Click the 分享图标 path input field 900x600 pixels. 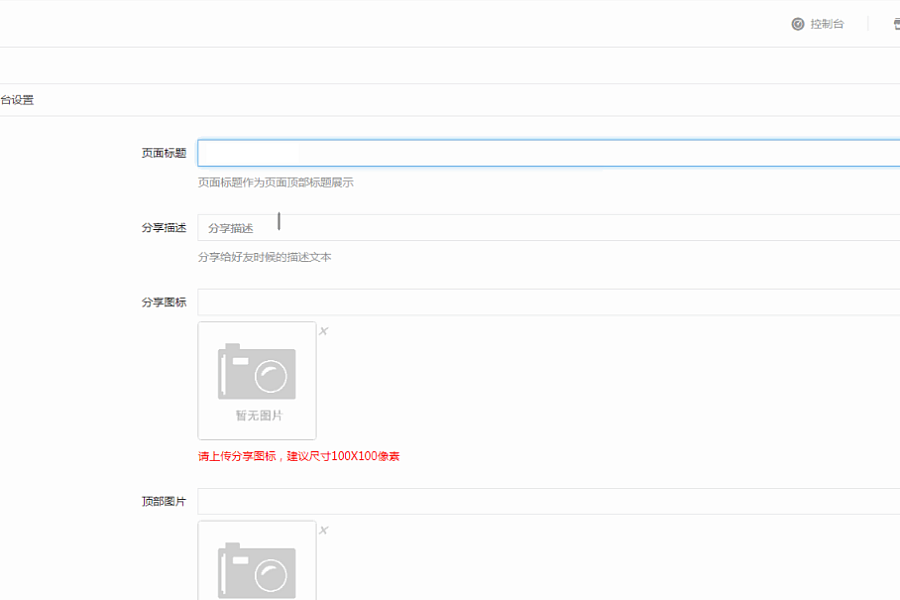tap(549, 302)
